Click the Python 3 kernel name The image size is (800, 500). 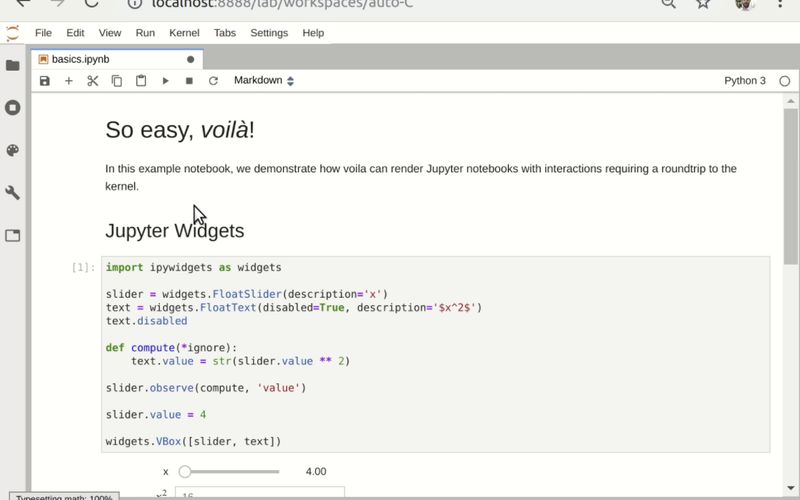tap(745, 81)
